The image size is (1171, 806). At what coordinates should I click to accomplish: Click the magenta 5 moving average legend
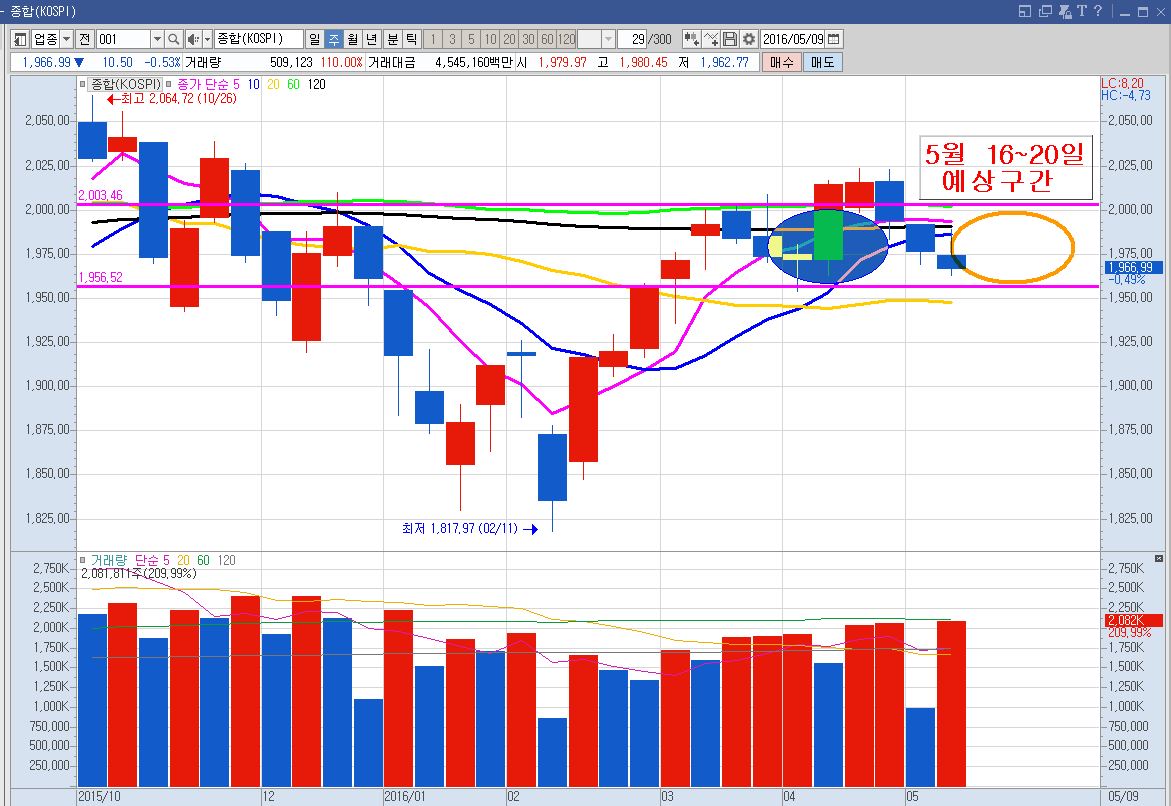click(236, 84)
